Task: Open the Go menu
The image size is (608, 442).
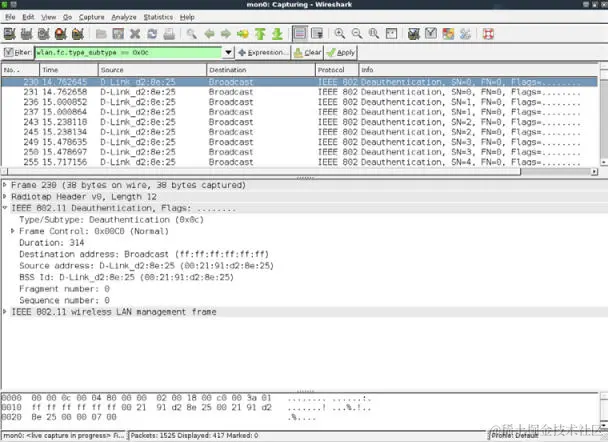Action: tap(67, 17)
